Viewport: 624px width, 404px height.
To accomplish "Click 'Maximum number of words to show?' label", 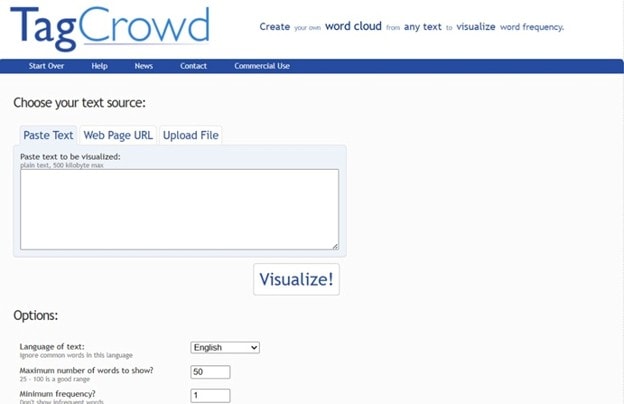I will click(86, 370).
